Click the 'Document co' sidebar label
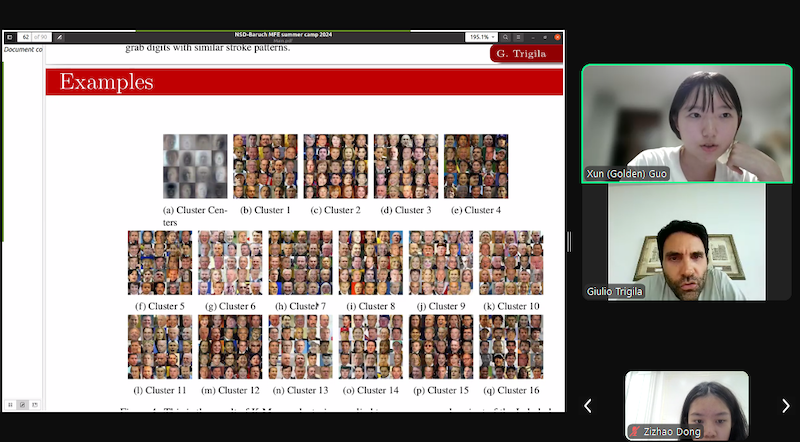 [23, 50]
